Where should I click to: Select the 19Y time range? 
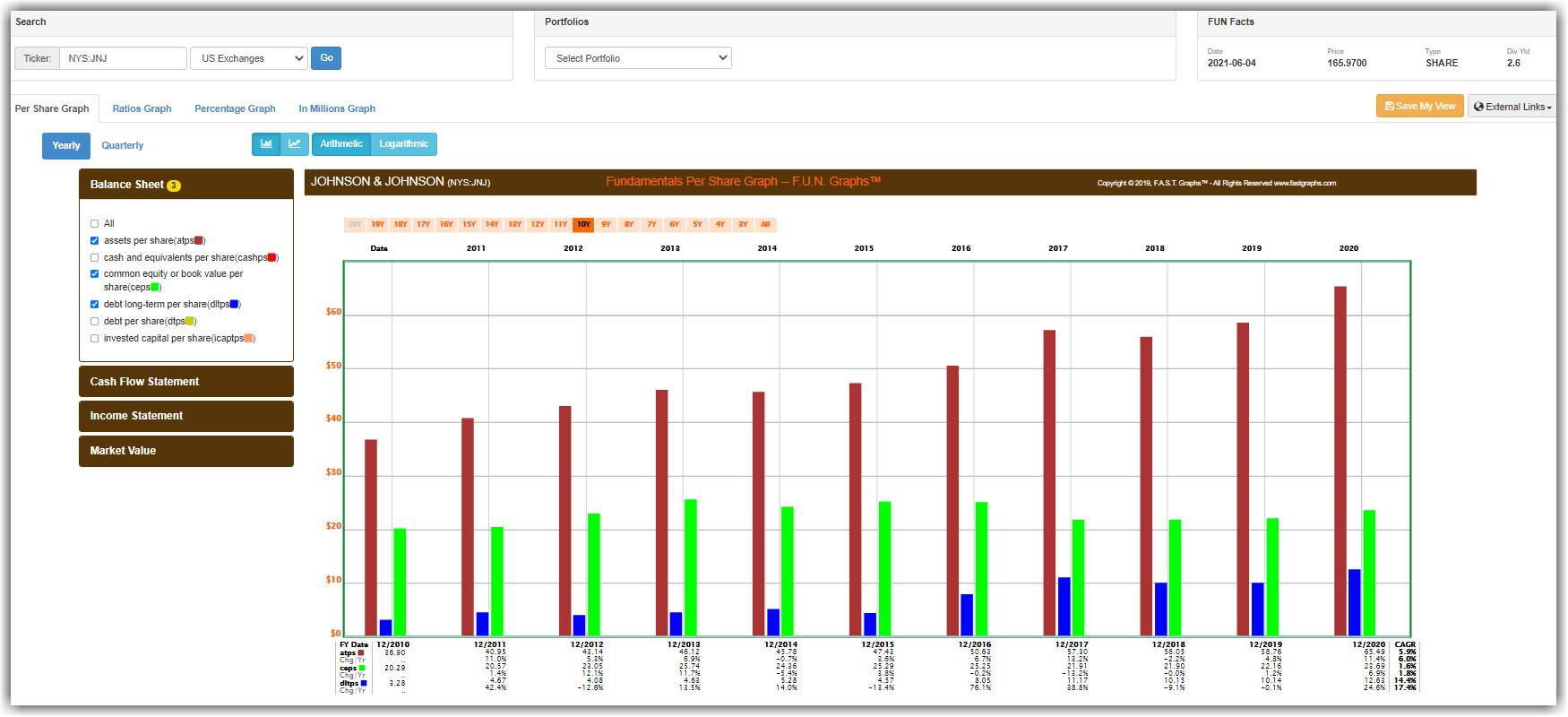click(x=378, y=225)
